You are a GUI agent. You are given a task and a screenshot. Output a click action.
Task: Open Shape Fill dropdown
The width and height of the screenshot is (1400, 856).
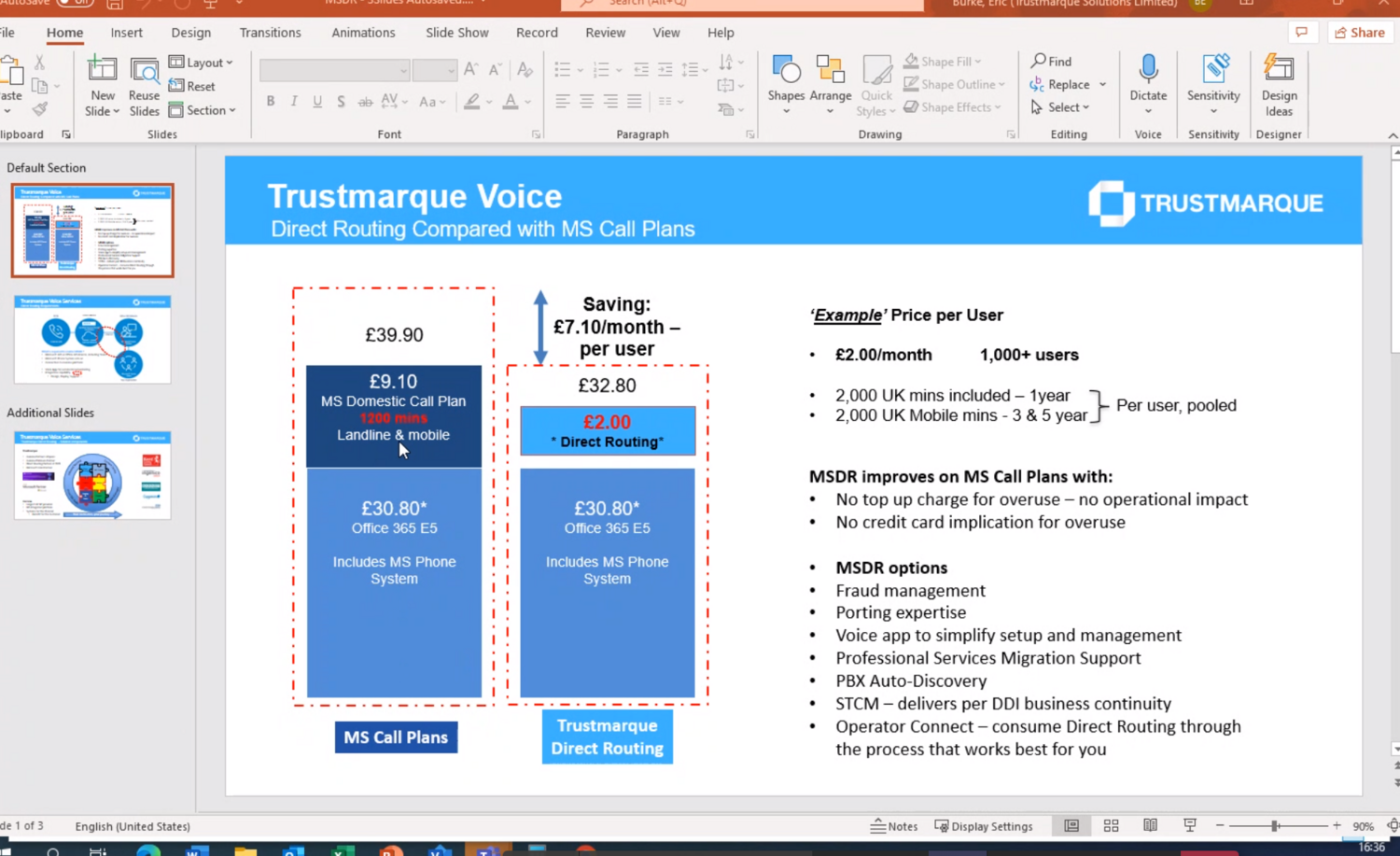[x=943, y=62]
